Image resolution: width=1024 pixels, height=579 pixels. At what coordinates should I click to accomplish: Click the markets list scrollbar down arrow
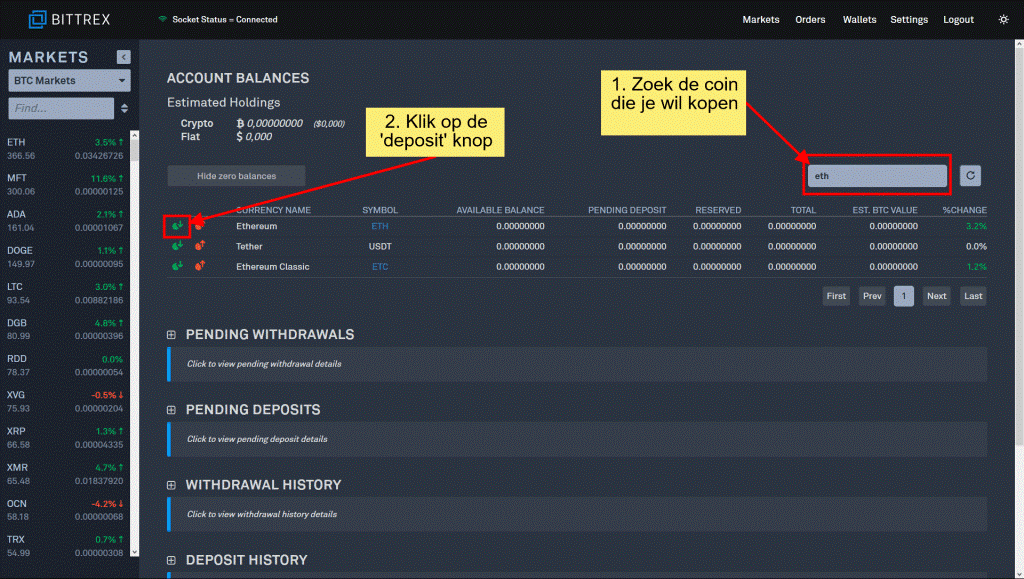[135, 552]
